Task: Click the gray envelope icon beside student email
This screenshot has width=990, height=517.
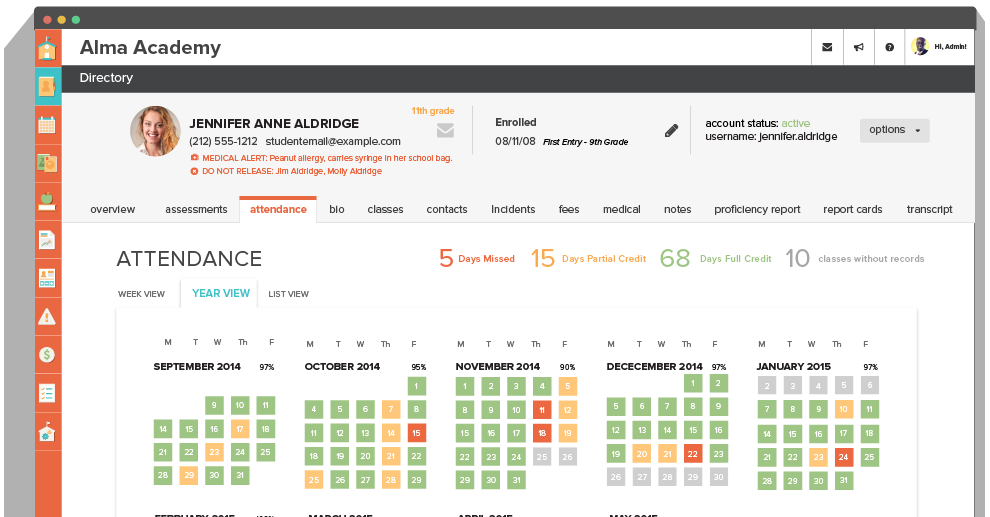Action: (x=445, y=130)
